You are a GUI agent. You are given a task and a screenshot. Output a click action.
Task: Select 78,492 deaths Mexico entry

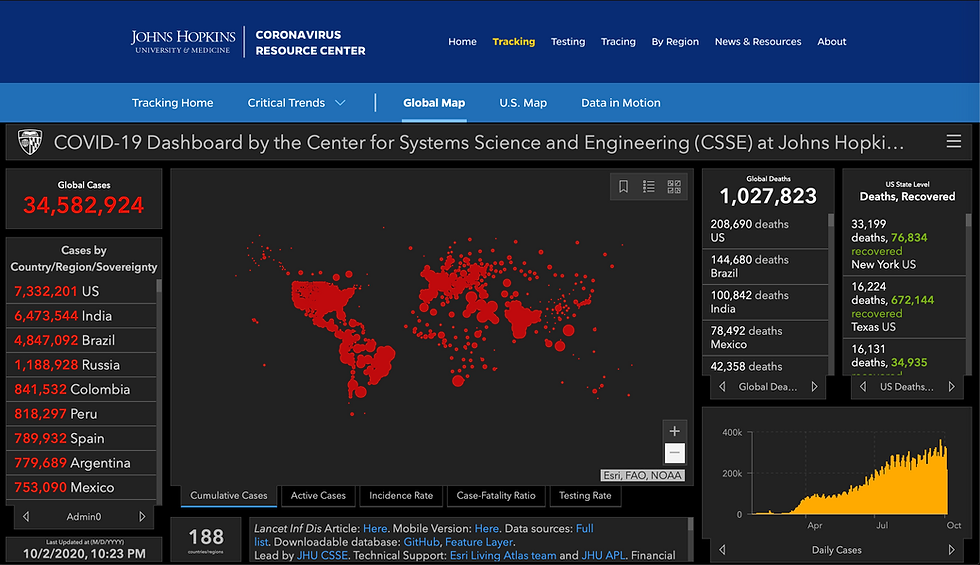point(766,338)
